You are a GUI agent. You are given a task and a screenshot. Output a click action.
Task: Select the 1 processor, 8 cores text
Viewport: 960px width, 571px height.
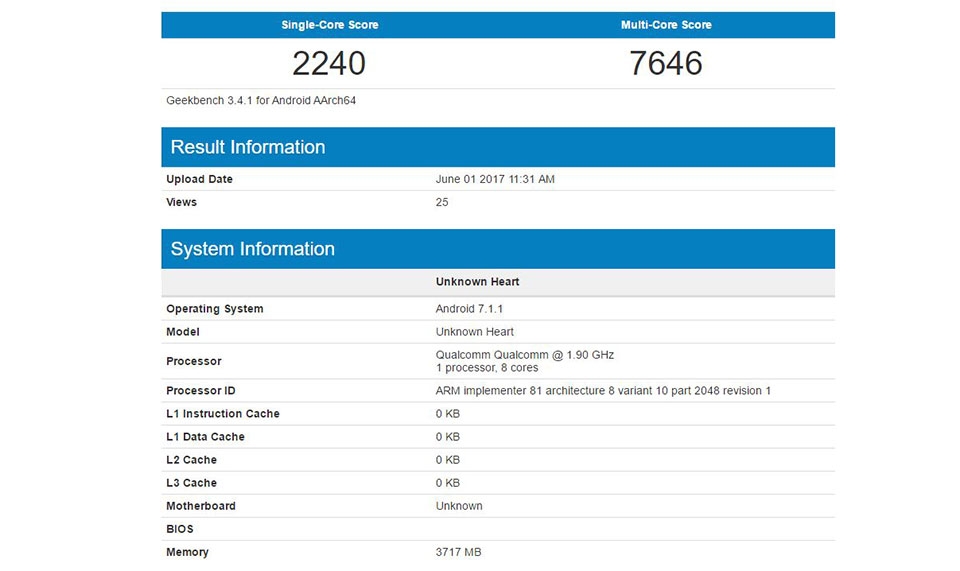click(487, 368)
